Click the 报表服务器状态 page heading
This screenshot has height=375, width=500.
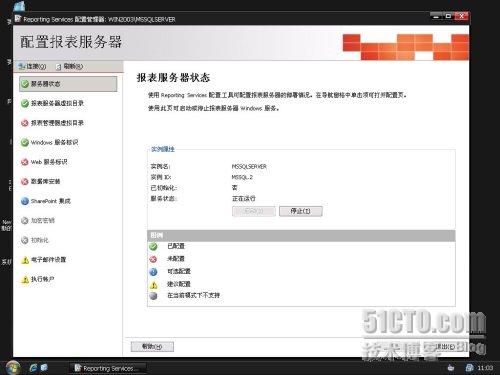tap(173, 77)
